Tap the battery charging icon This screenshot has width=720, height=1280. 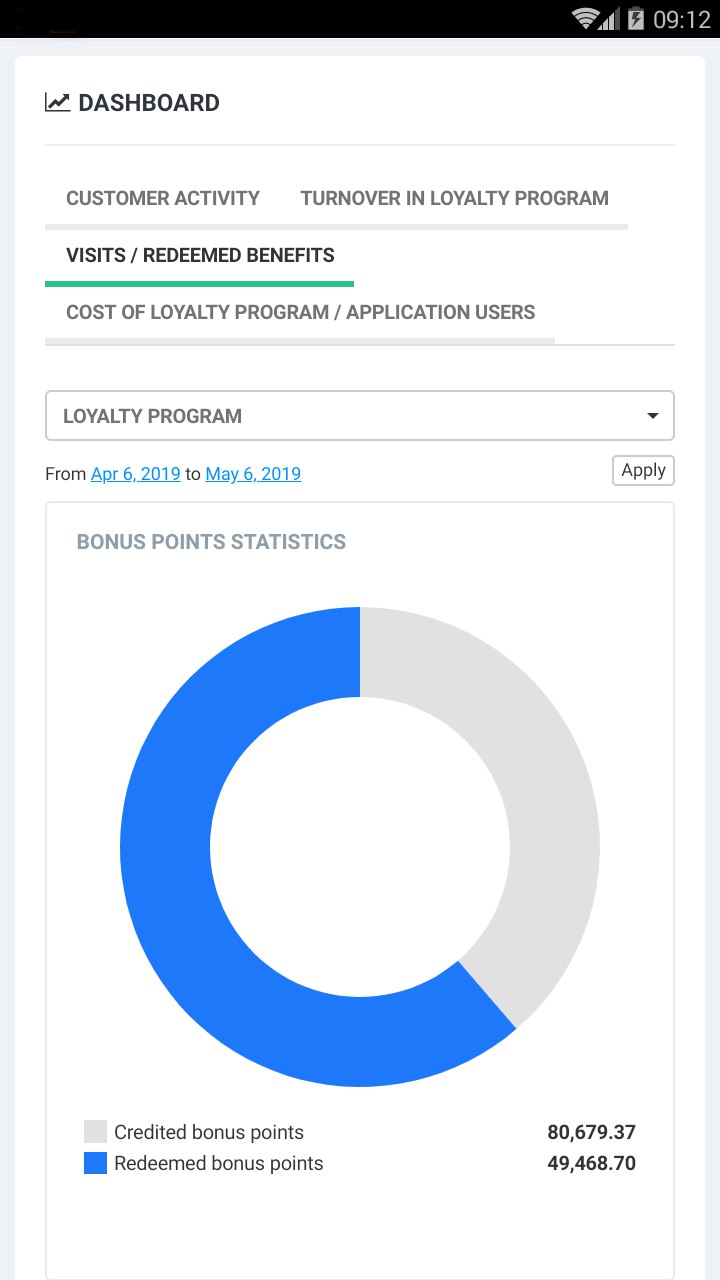635,19
